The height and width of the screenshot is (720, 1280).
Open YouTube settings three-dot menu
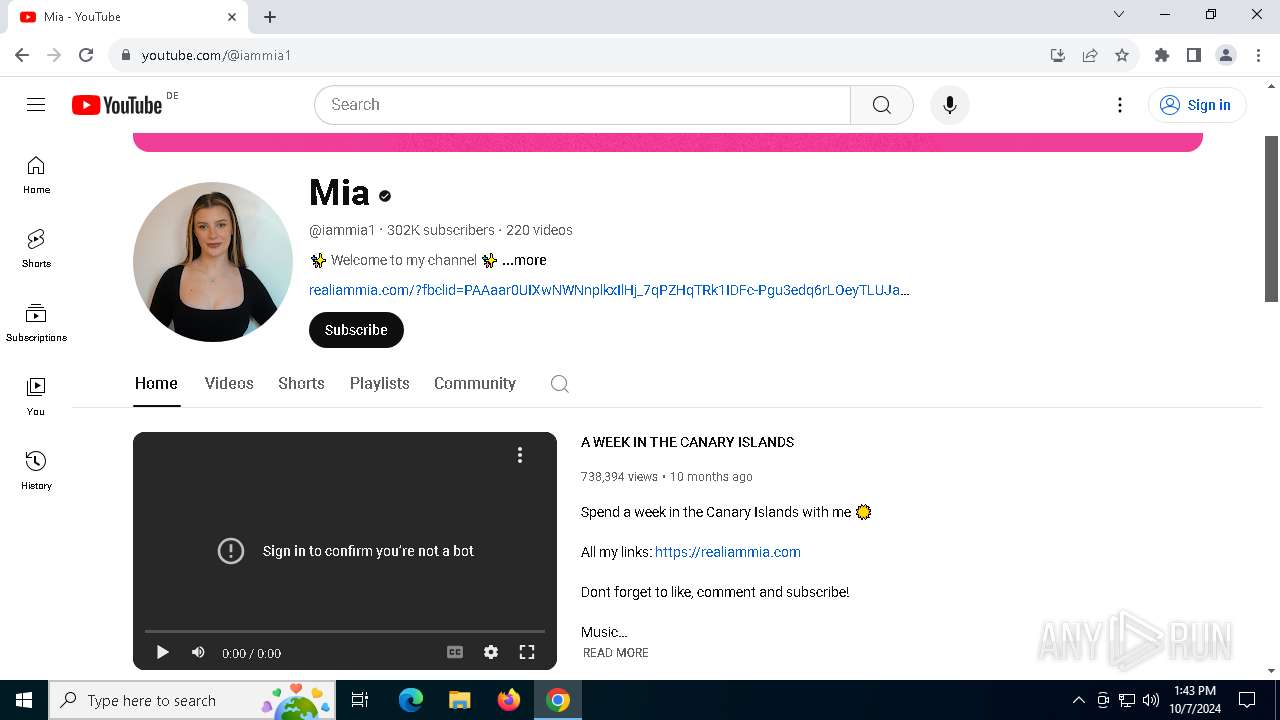click(x=1120, y=105)
